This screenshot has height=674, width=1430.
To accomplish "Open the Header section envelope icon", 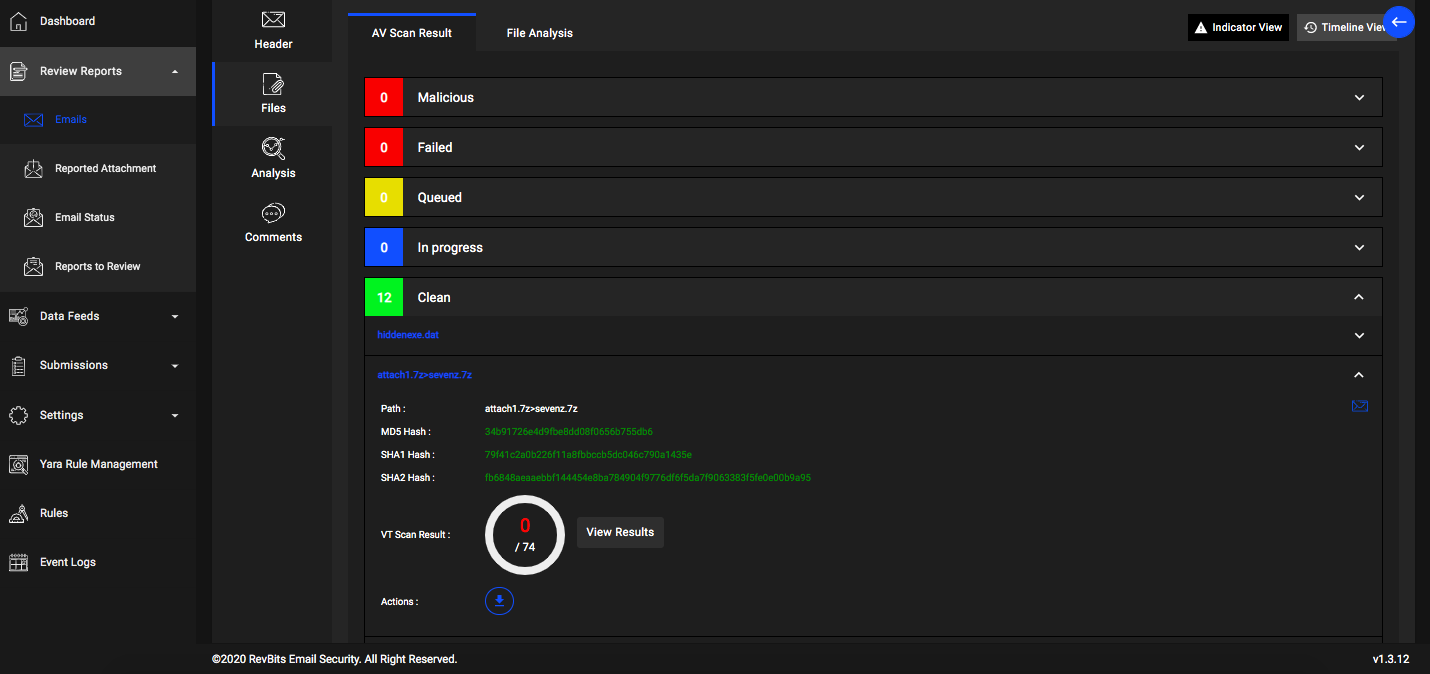I will (273, 19).
